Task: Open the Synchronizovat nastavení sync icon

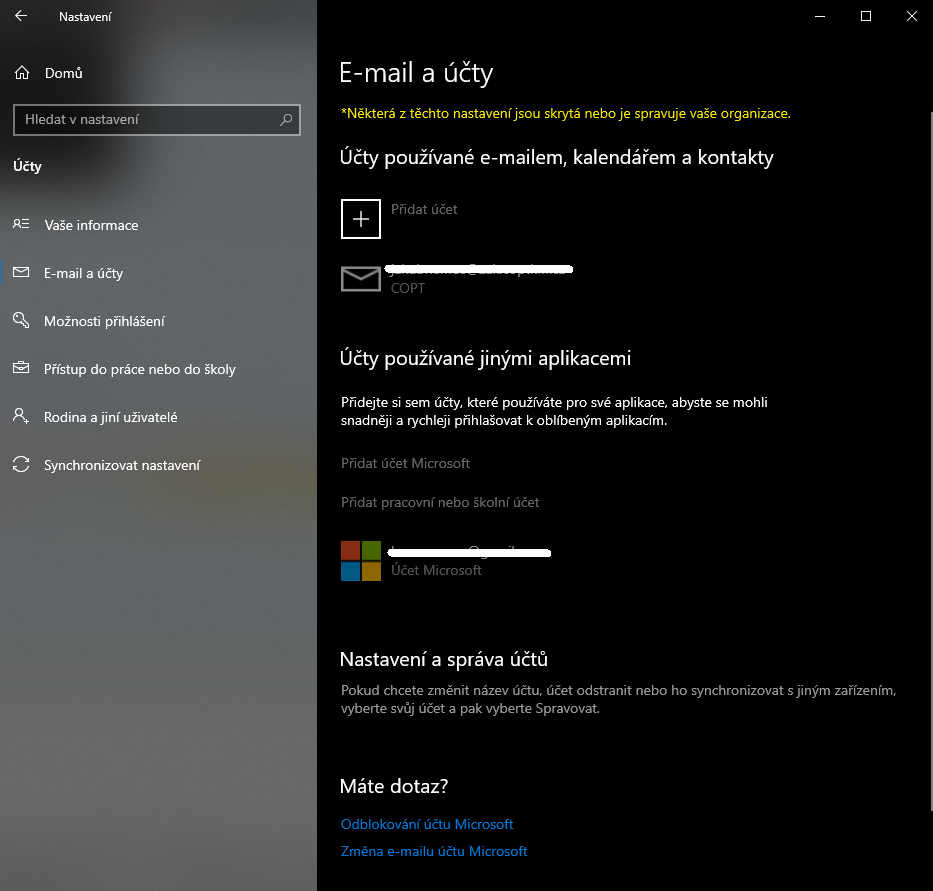Action: pyautogui.click(x=21, y=465)
